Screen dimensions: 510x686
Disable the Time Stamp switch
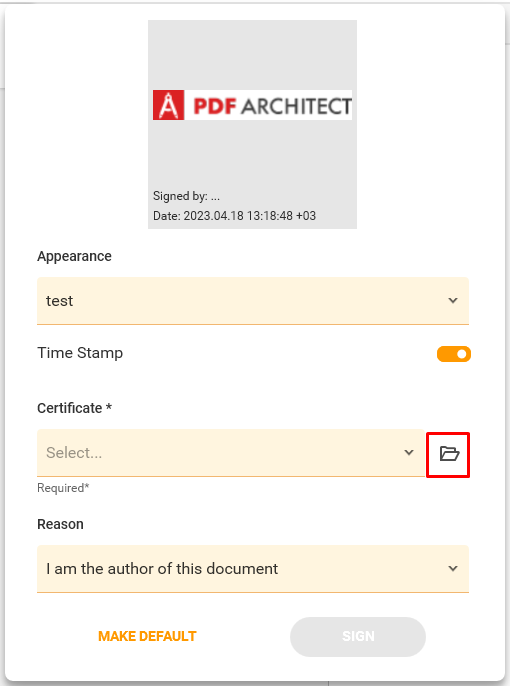(454, 354)
